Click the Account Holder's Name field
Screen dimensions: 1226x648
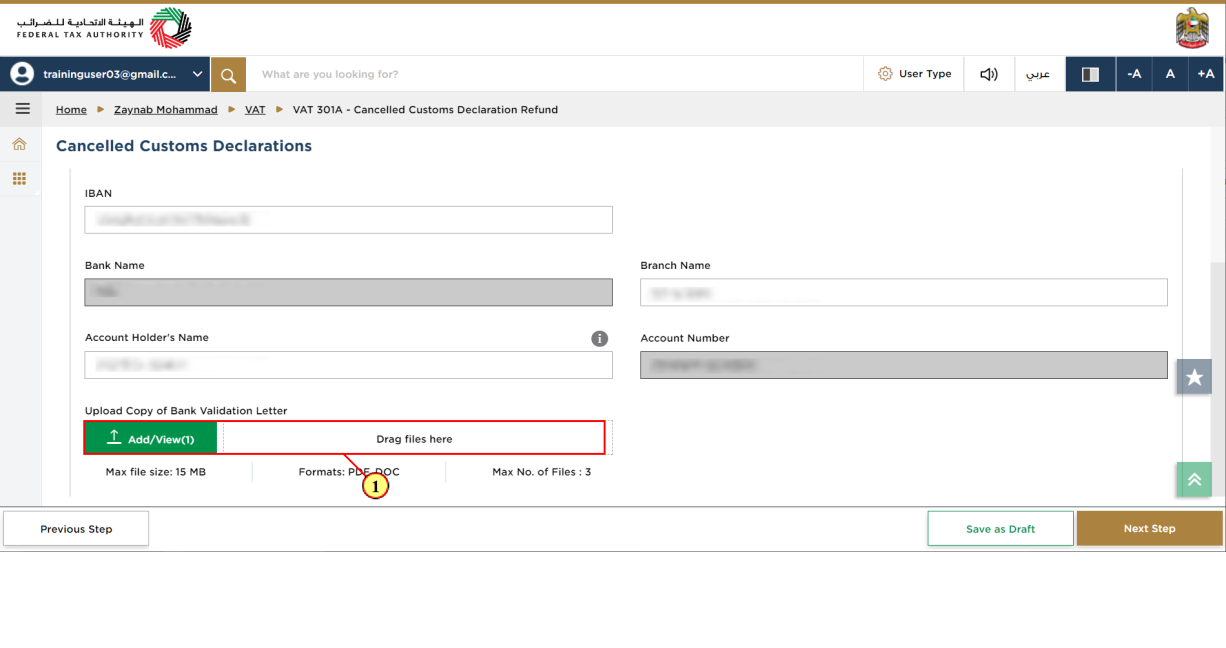pyautogui.click(x=348, y=365)
